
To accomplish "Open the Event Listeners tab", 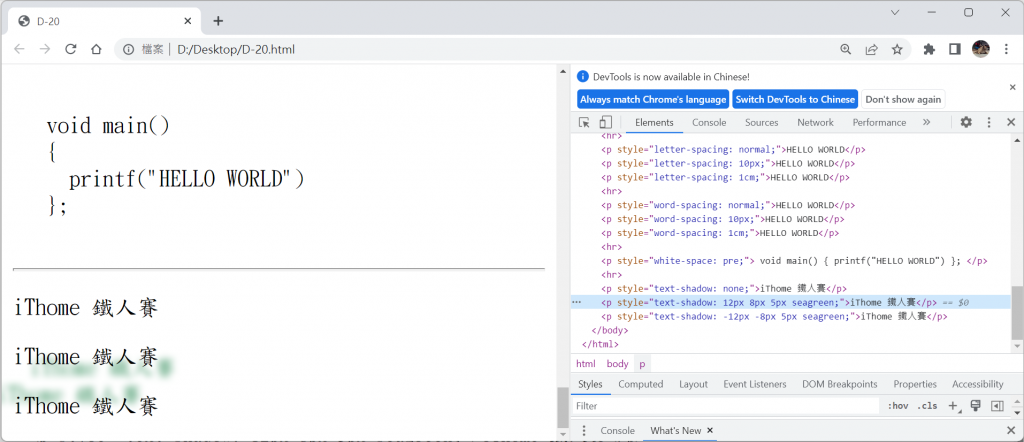I will click(754, 385).
